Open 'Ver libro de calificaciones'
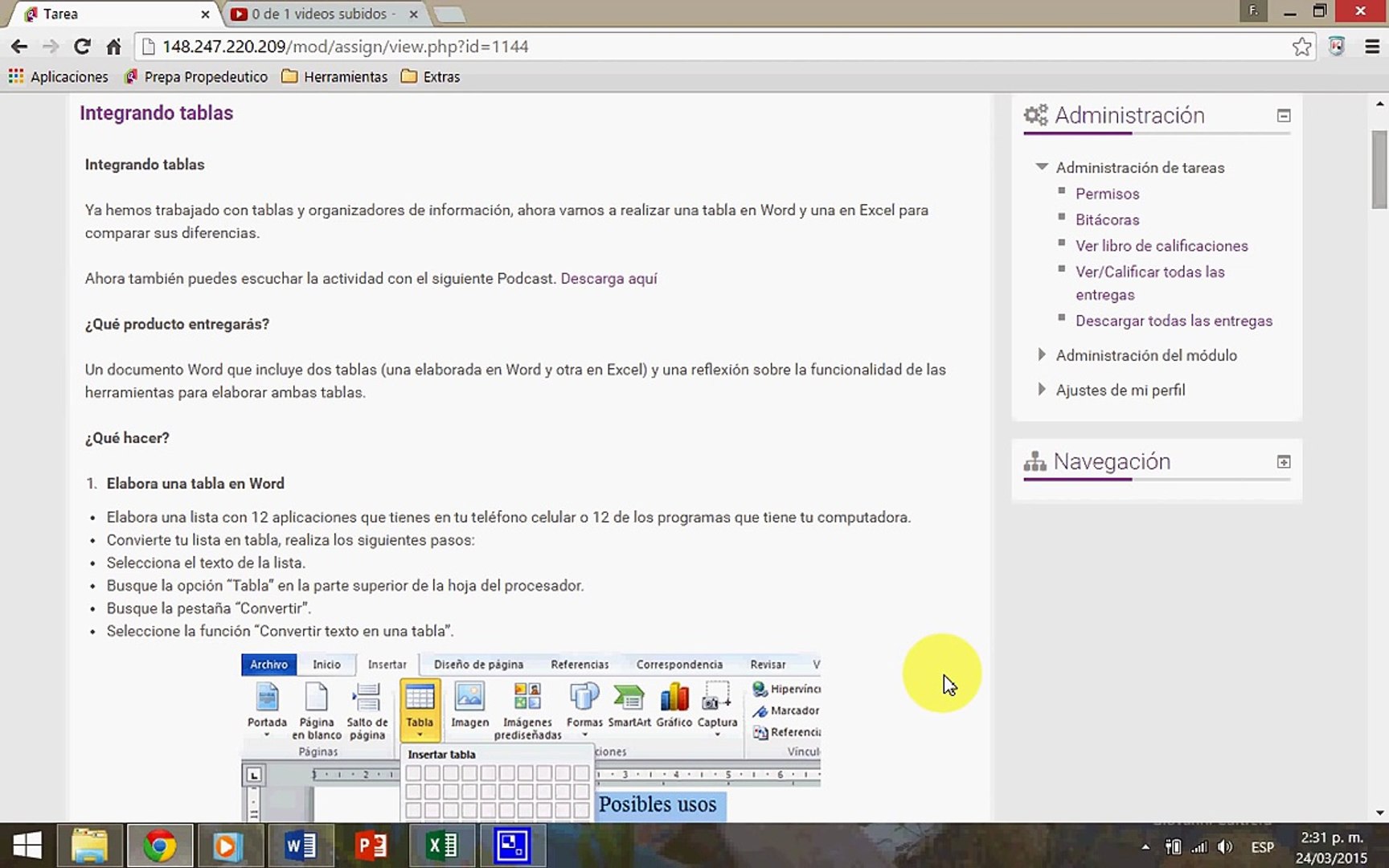The image size is (1389, 868). point(1162,246)
